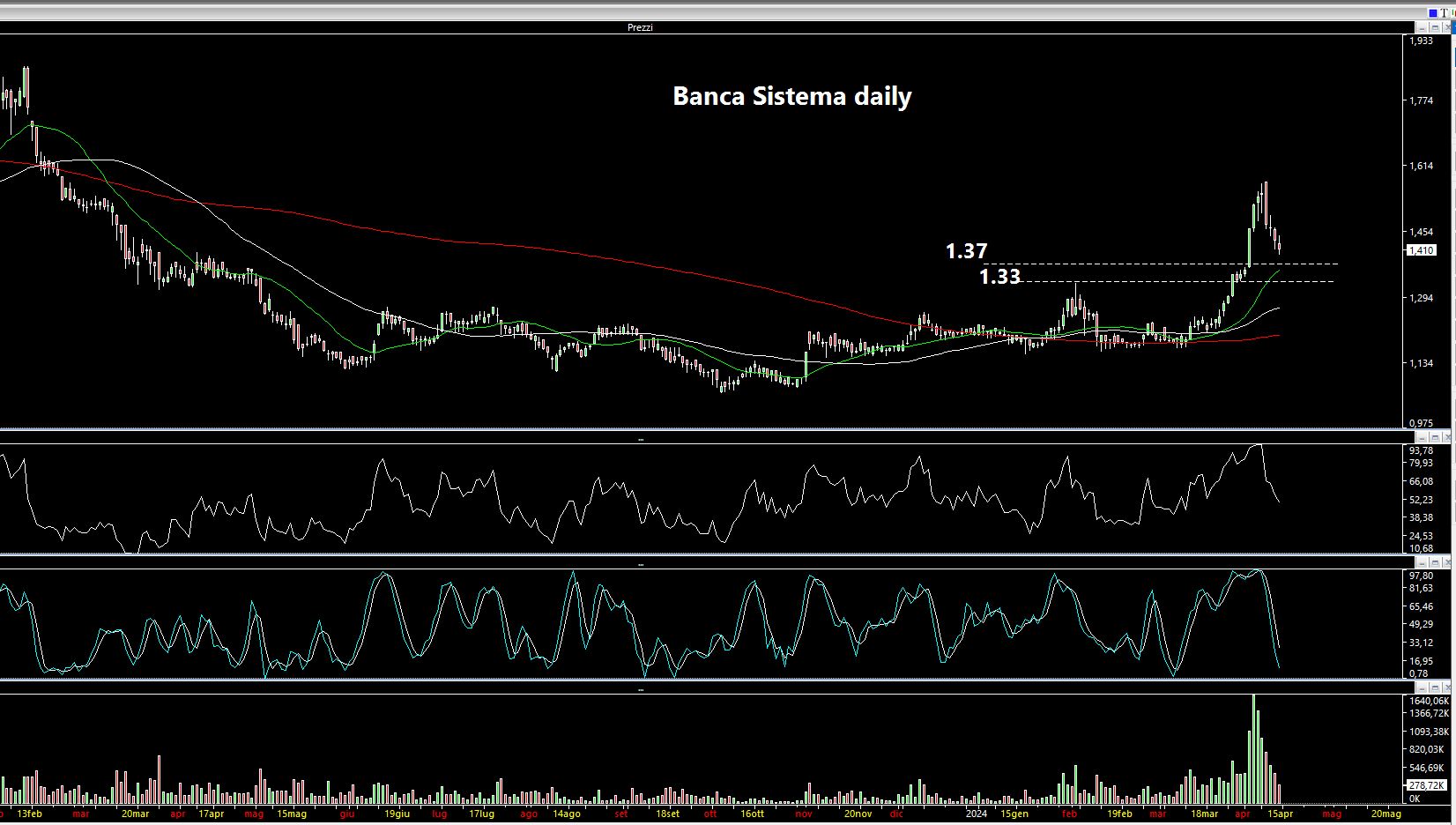The image size is (1456, 825).
Task: Click the 17apr date label
Action: pos(211,814)
